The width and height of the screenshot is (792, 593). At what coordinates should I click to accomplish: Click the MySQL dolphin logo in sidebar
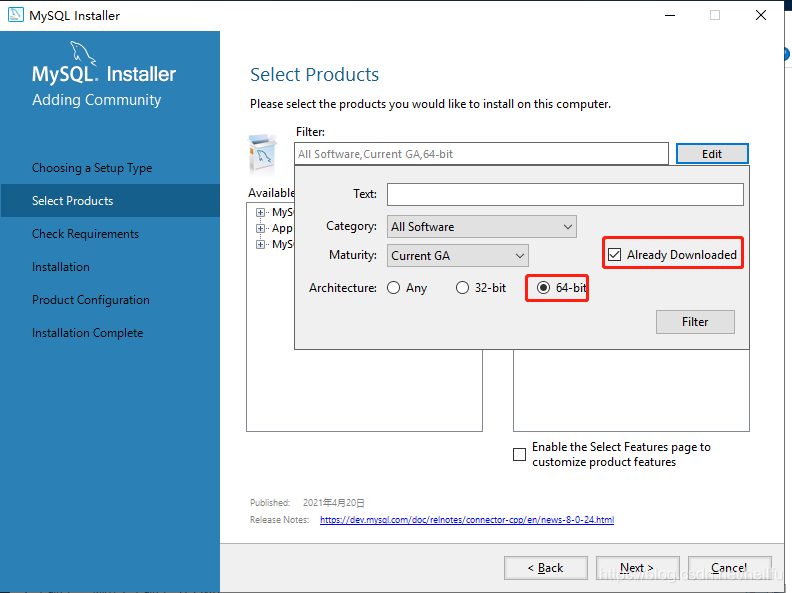pos(82,53)
